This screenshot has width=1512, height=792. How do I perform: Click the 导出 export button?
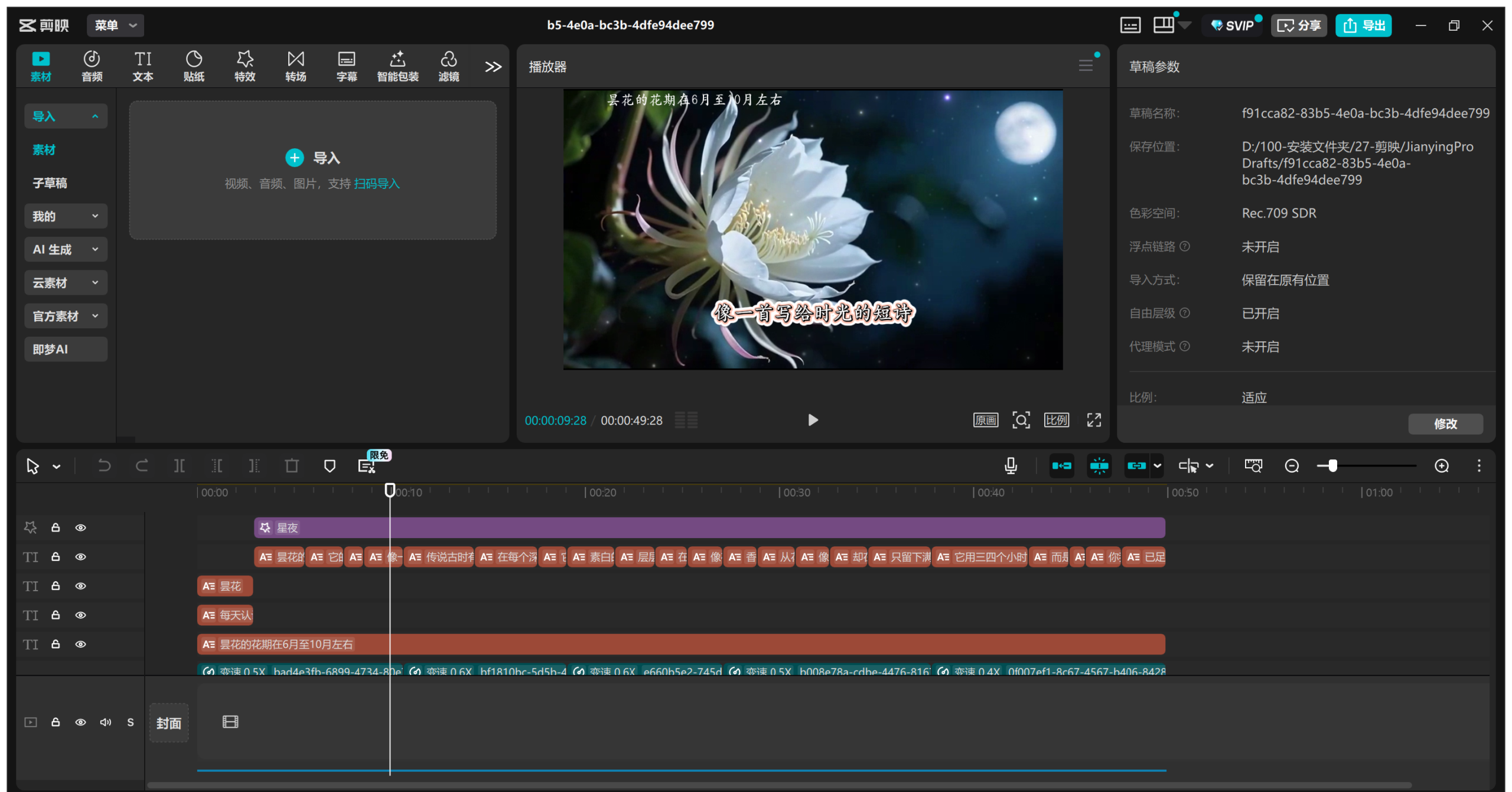pos(1363,25)
